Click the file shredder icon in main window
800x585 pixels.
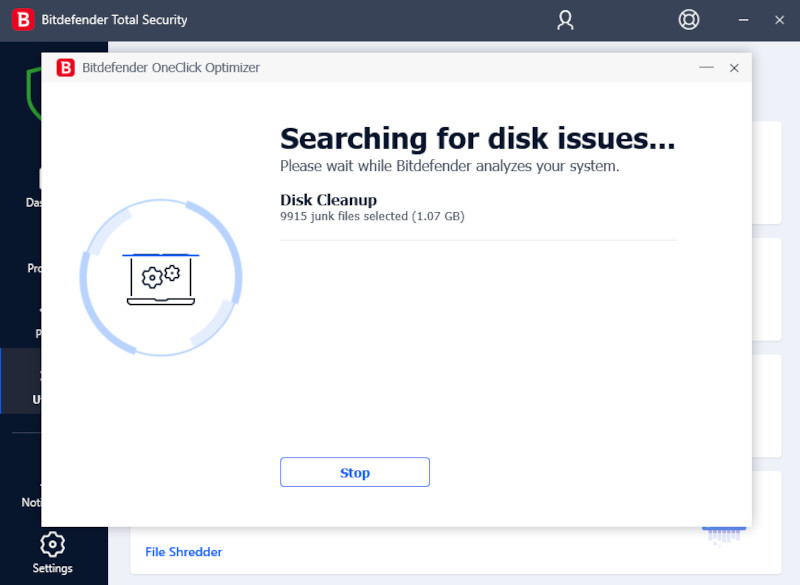tap(723, 536)
